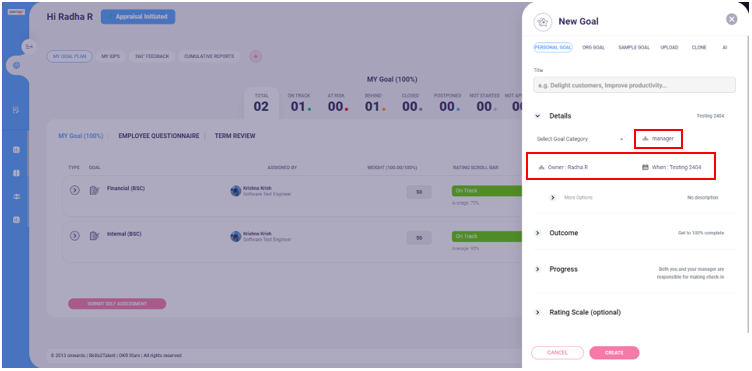Open the Select Goal Category dropdown
This screenshot has height=371, width=752.
(x=580, y=139)
